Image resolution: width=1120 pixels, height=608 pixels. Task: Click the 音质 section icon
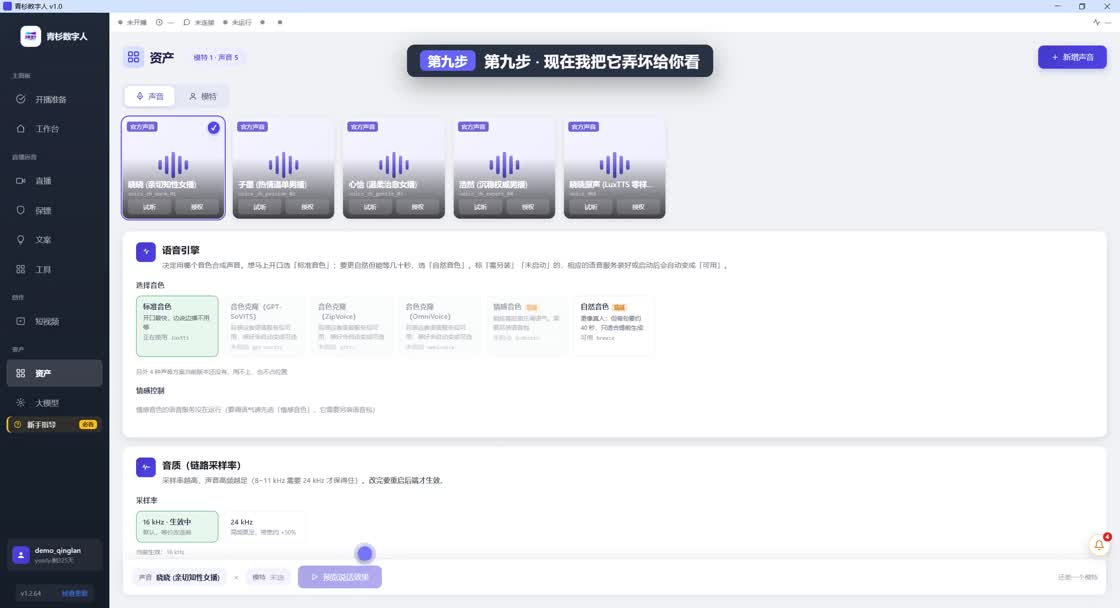(146, 467)
